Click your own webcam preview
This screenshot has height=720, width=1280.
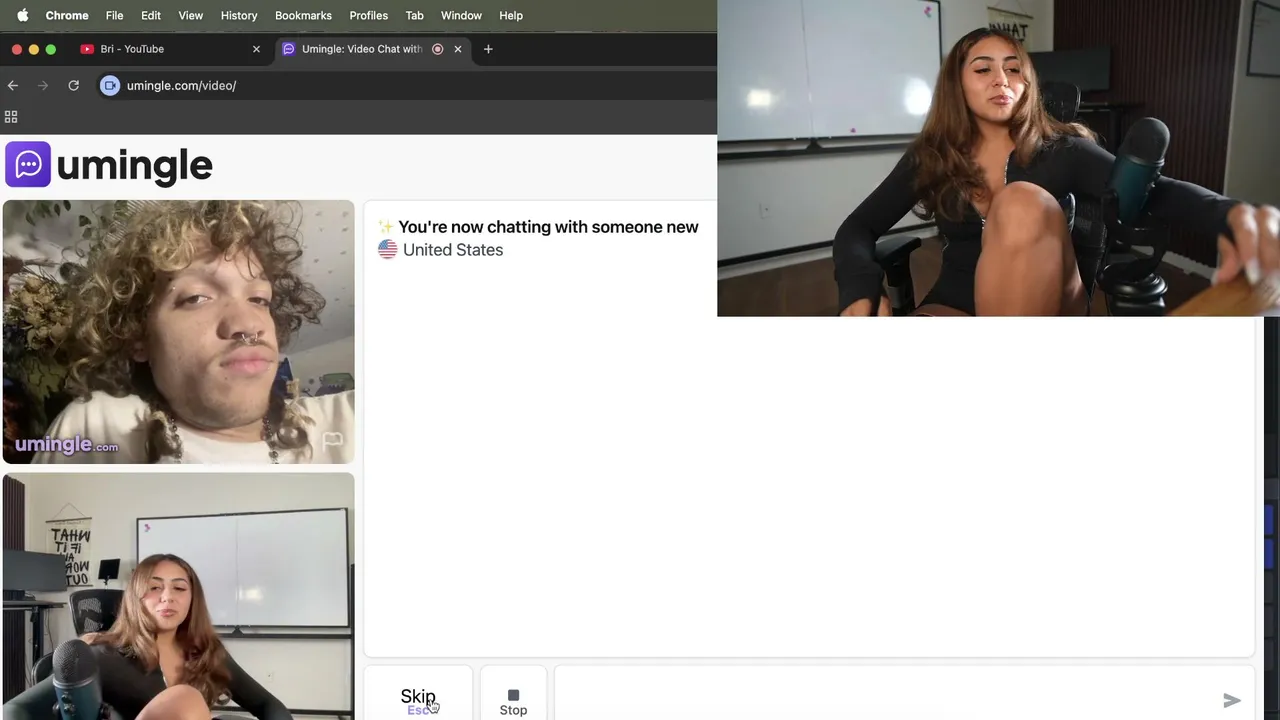point(178,596)
